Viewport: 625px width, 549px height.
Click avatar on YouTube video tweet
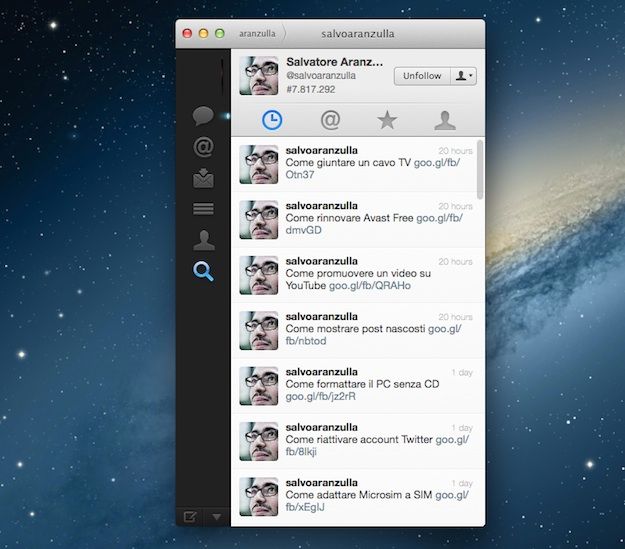pyautogui.click(x=259, y=275)
